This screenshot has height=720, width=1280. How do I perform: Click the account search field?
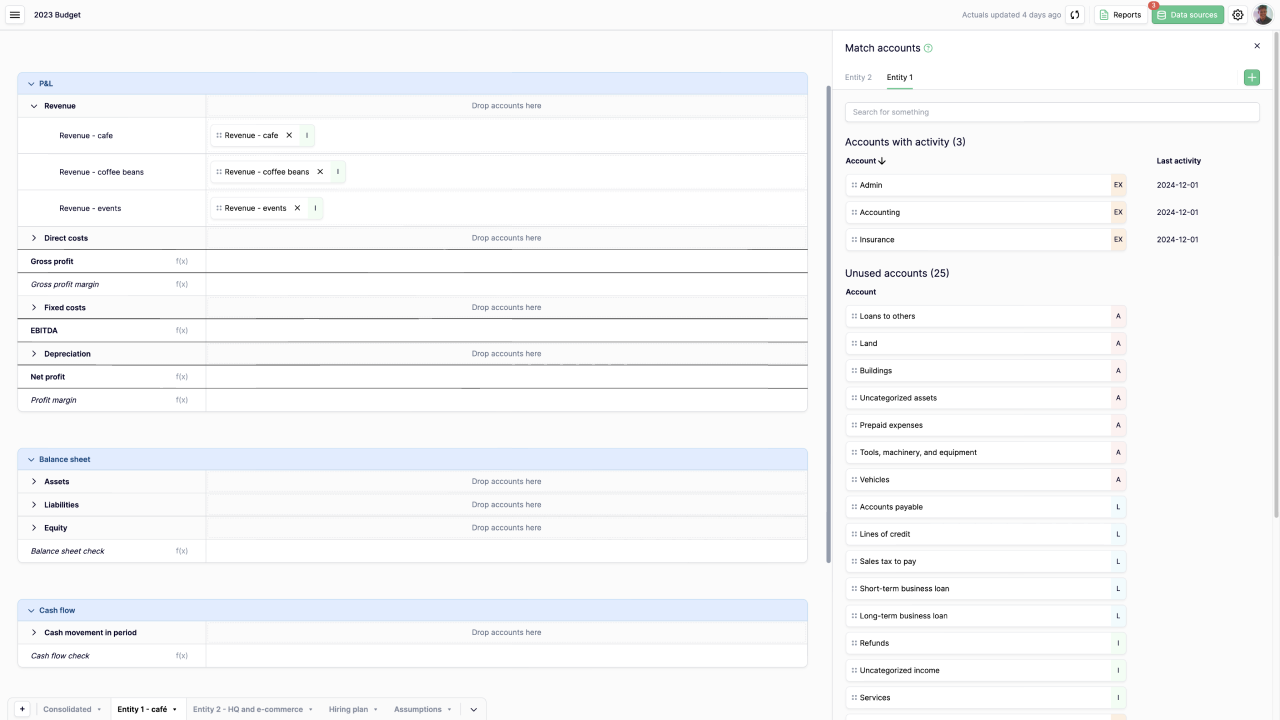point(1052,112)
